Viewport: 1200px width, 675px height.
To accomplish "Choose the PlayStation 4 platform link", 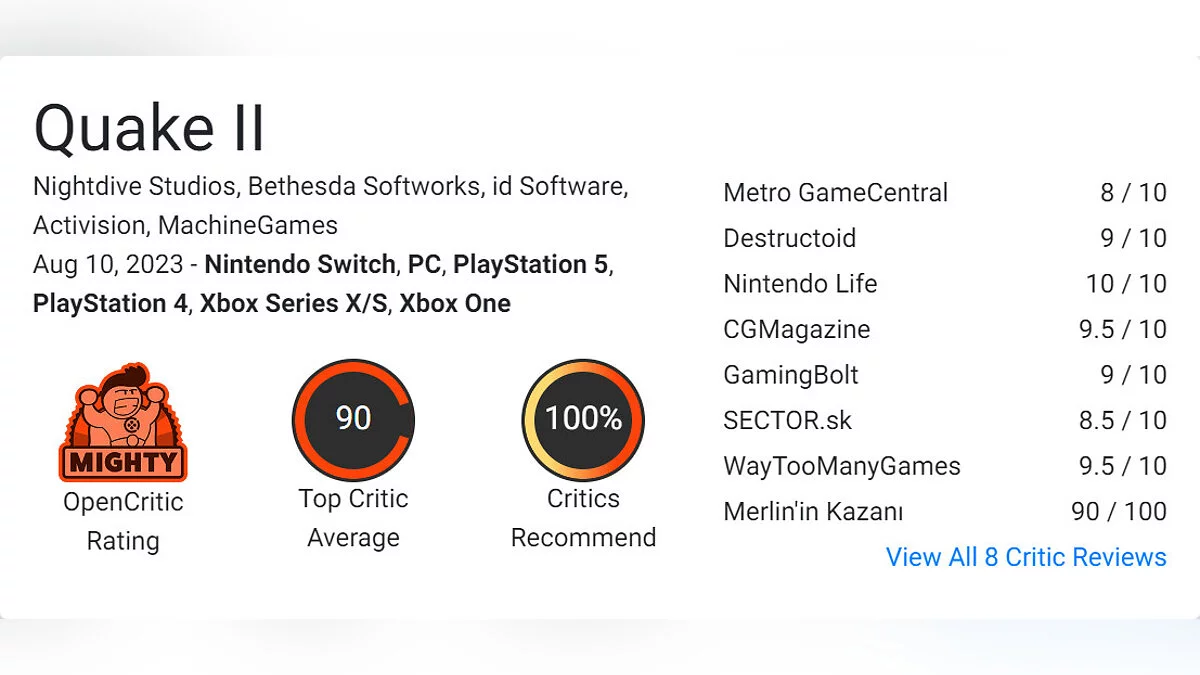I will click(x=110, y=303).
